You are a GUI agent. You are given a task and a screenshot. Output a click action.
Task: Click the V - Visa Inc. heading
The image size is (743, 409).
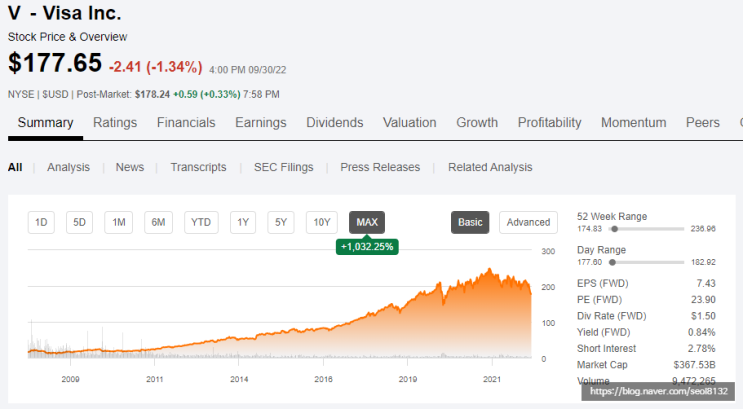tap(64, 13)
